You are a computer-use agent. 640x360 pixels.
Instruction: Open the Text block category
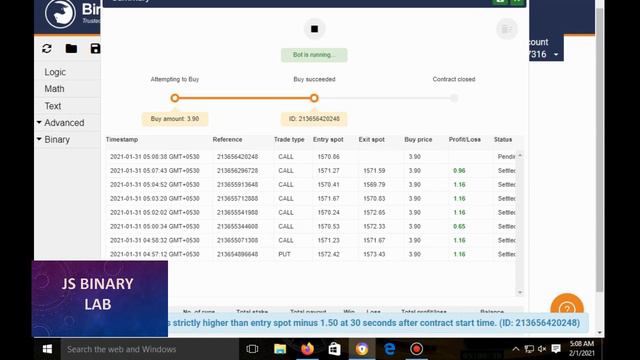[x=53, y=106]
